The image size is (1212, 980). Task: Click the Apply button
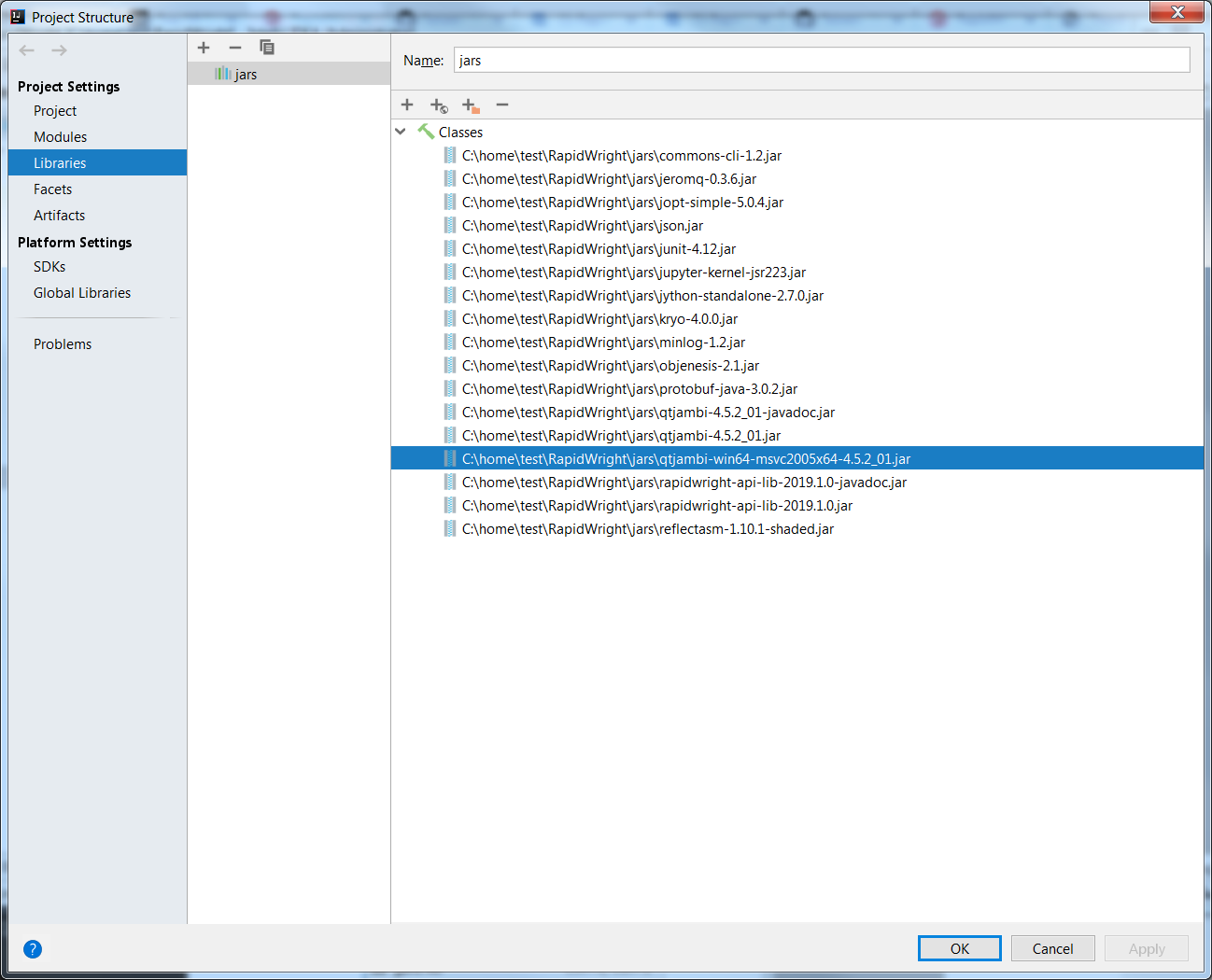pyautogui.click(x=1147, y=948)
